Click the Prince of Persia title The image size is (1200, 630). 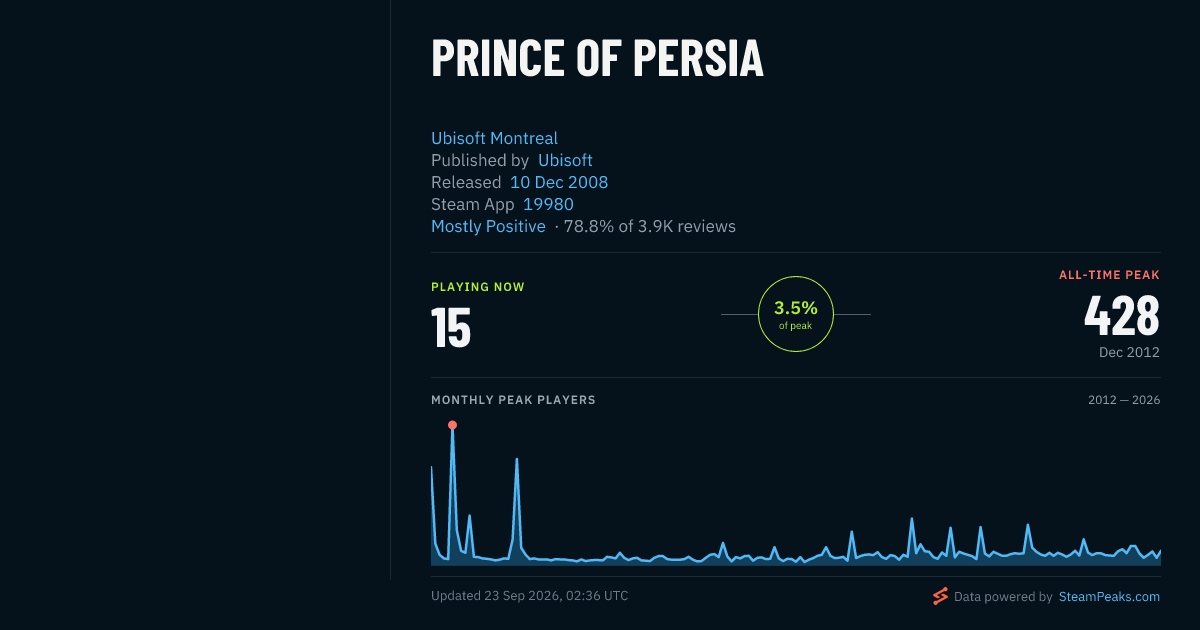(597, 58)
